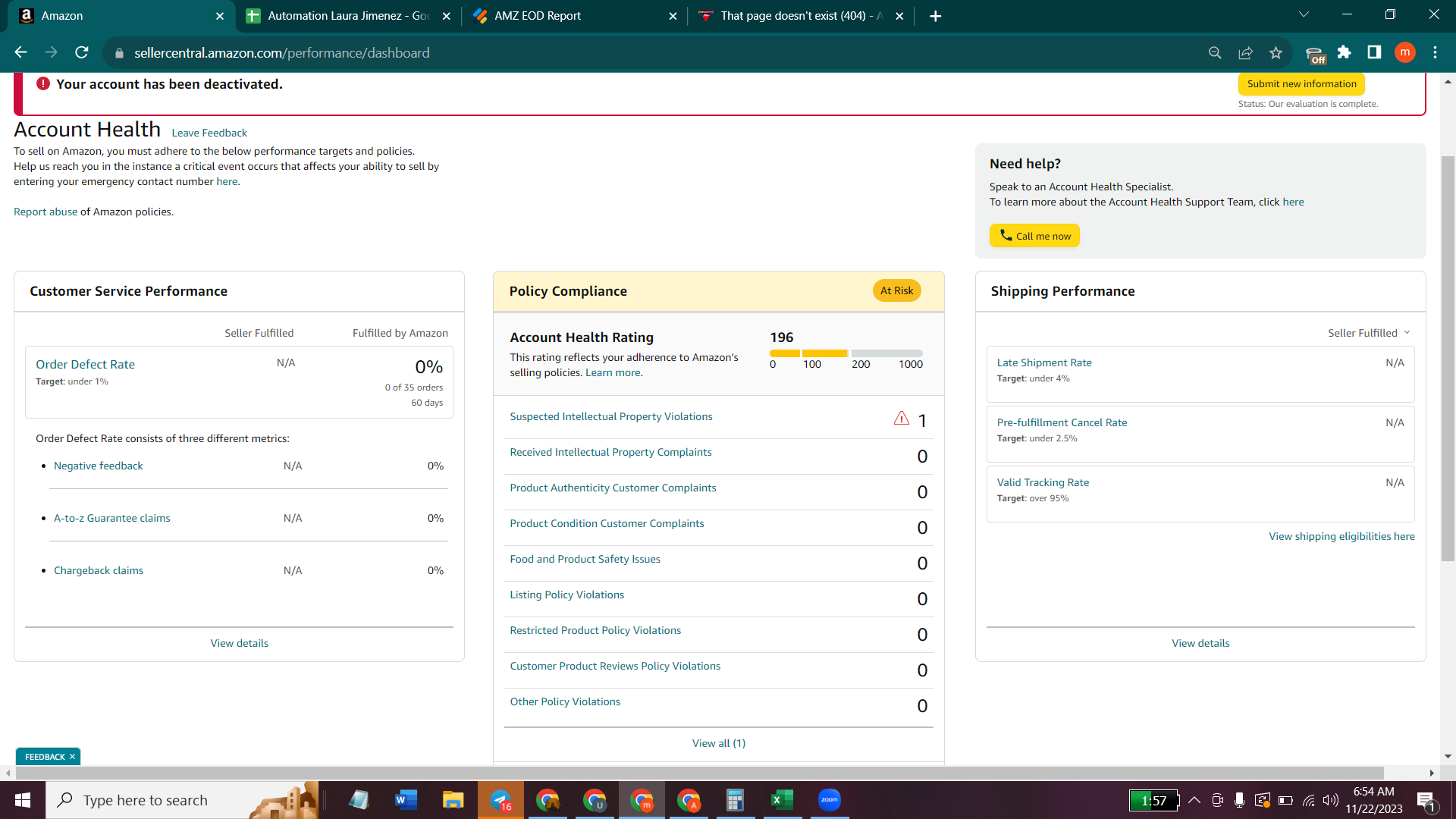1456x819 pixels.
Task: Open a new browser tab
Action: pos(936,16)
